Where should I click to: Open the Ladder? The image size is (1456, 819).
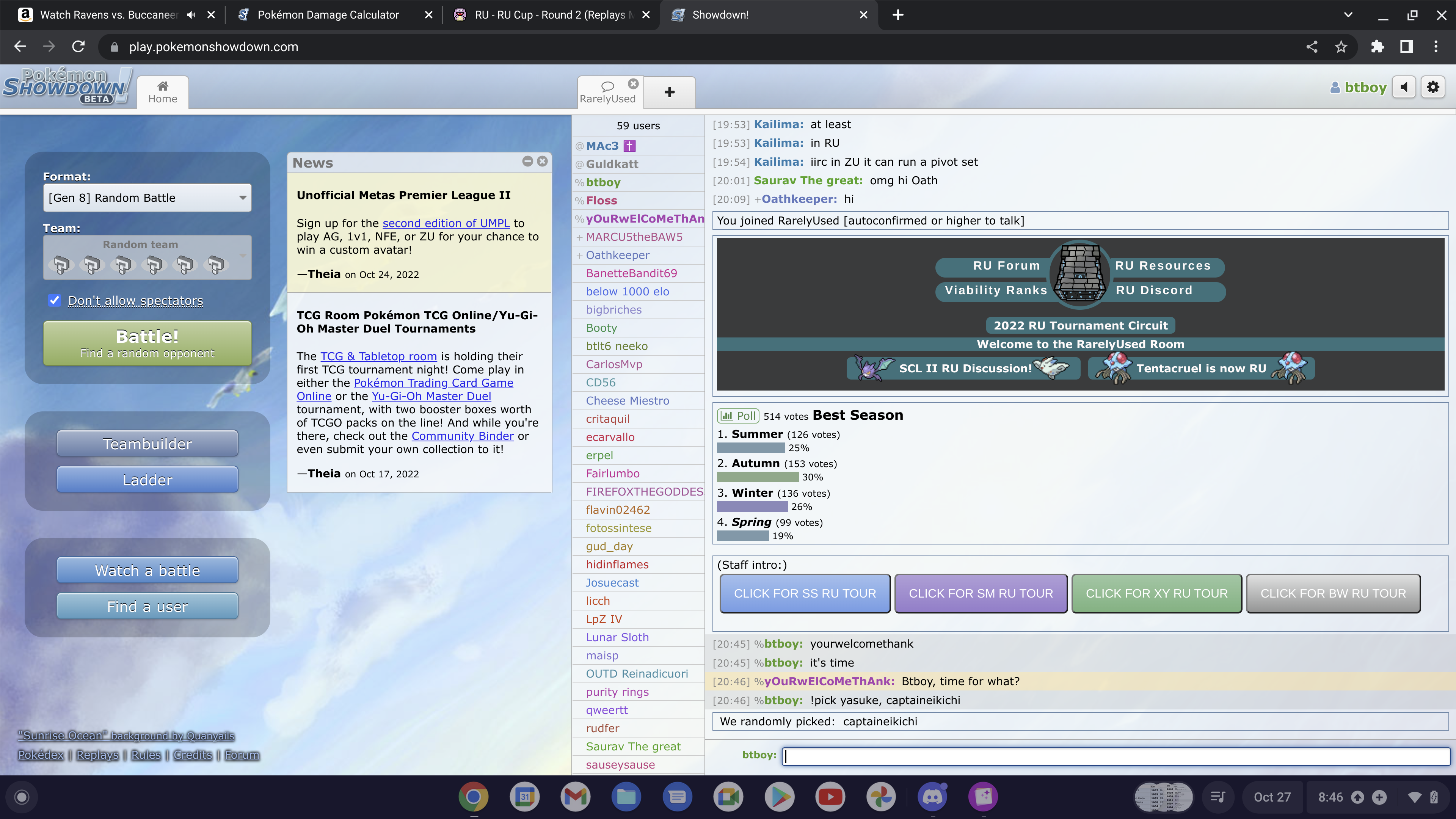pyautogui.click(x=147, y=480)
